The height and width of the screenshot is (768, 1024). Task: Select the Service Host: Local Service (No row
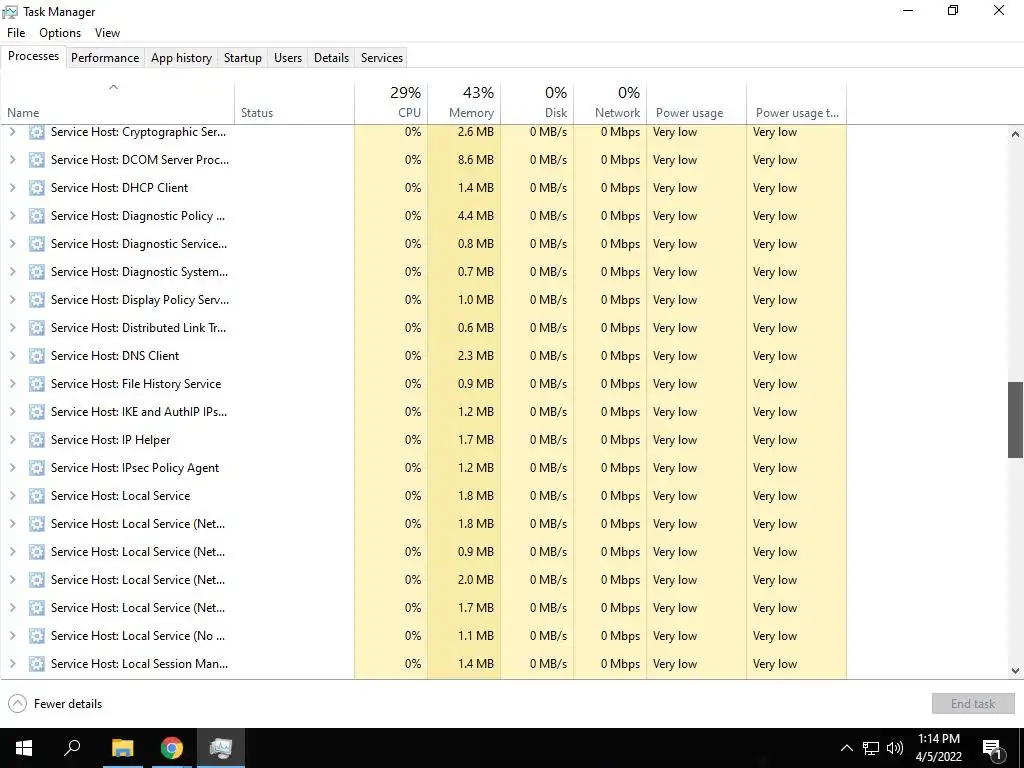coord(138,636)
